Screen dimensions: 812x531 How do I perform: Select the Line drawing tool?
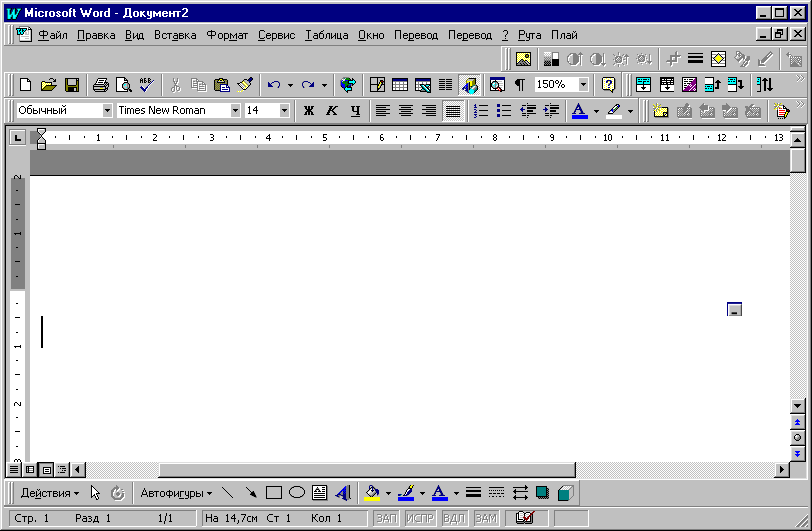click(x=228, y=493)
